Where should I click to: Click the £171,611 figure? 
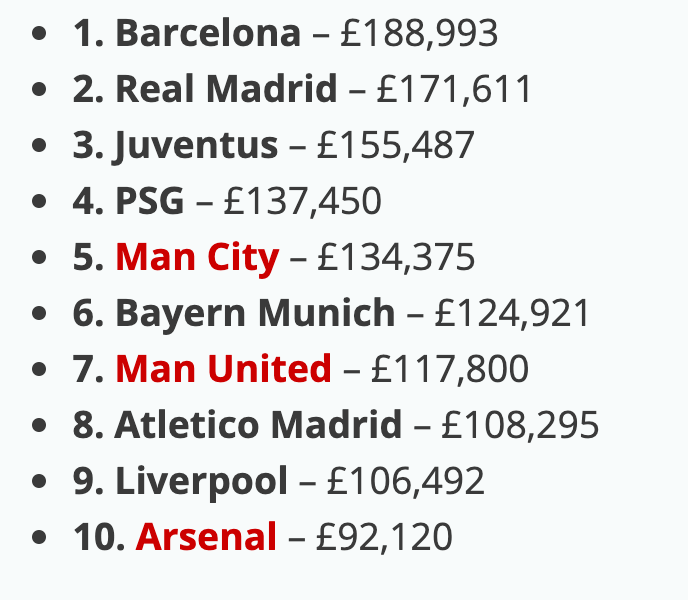(454, 90)
